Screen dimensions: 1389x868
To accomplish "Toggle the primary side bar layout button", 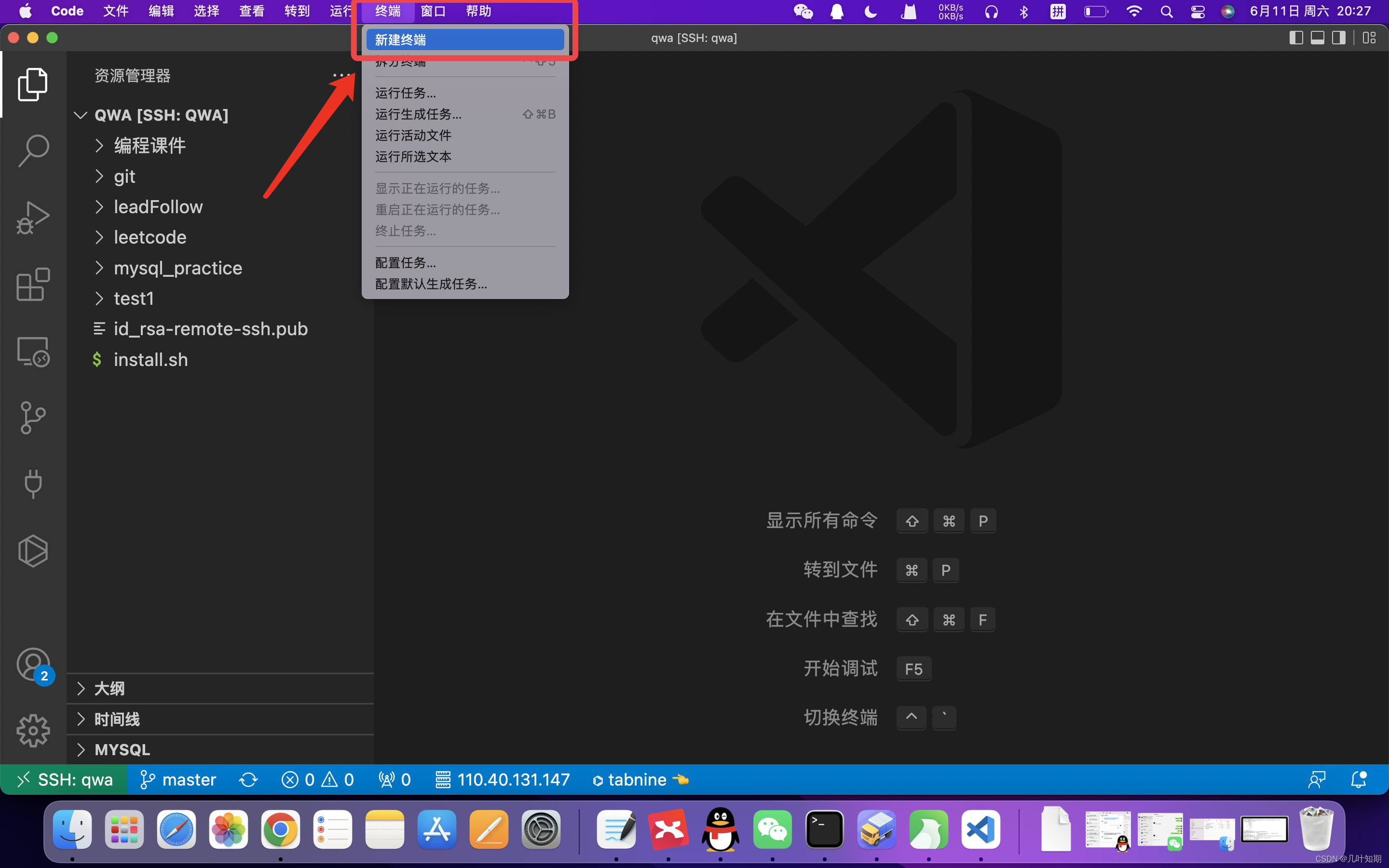I will 1295,38.
